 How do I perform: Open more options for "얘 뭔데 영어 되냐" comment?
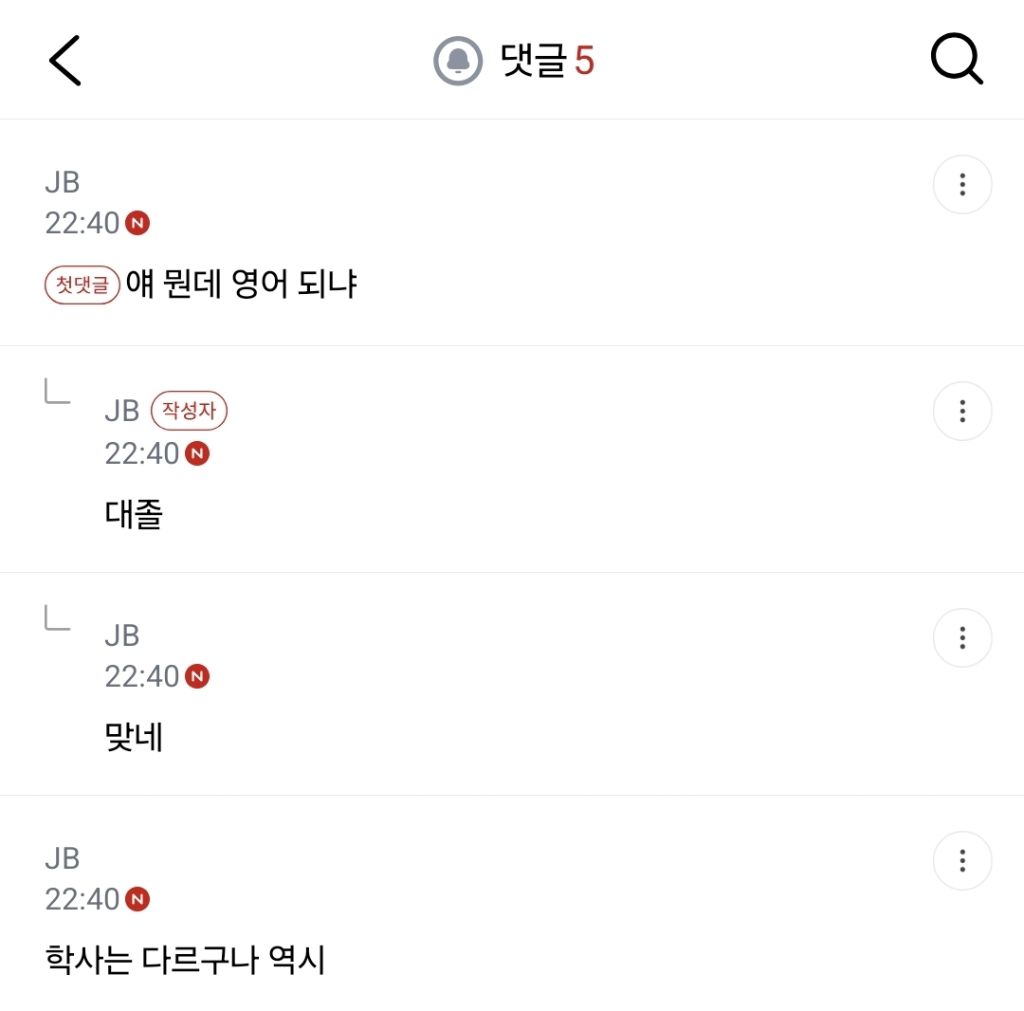962,185
